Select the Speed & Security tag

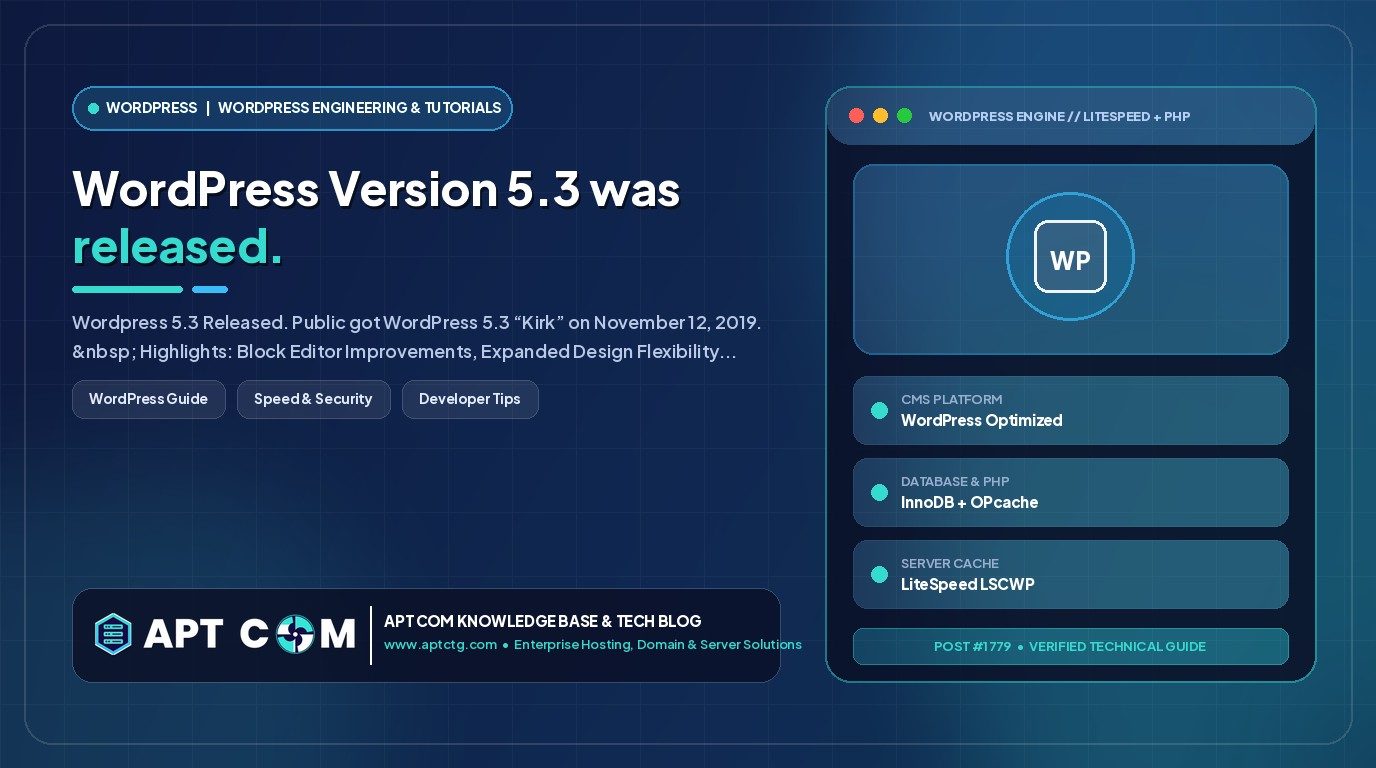[313, 399]
